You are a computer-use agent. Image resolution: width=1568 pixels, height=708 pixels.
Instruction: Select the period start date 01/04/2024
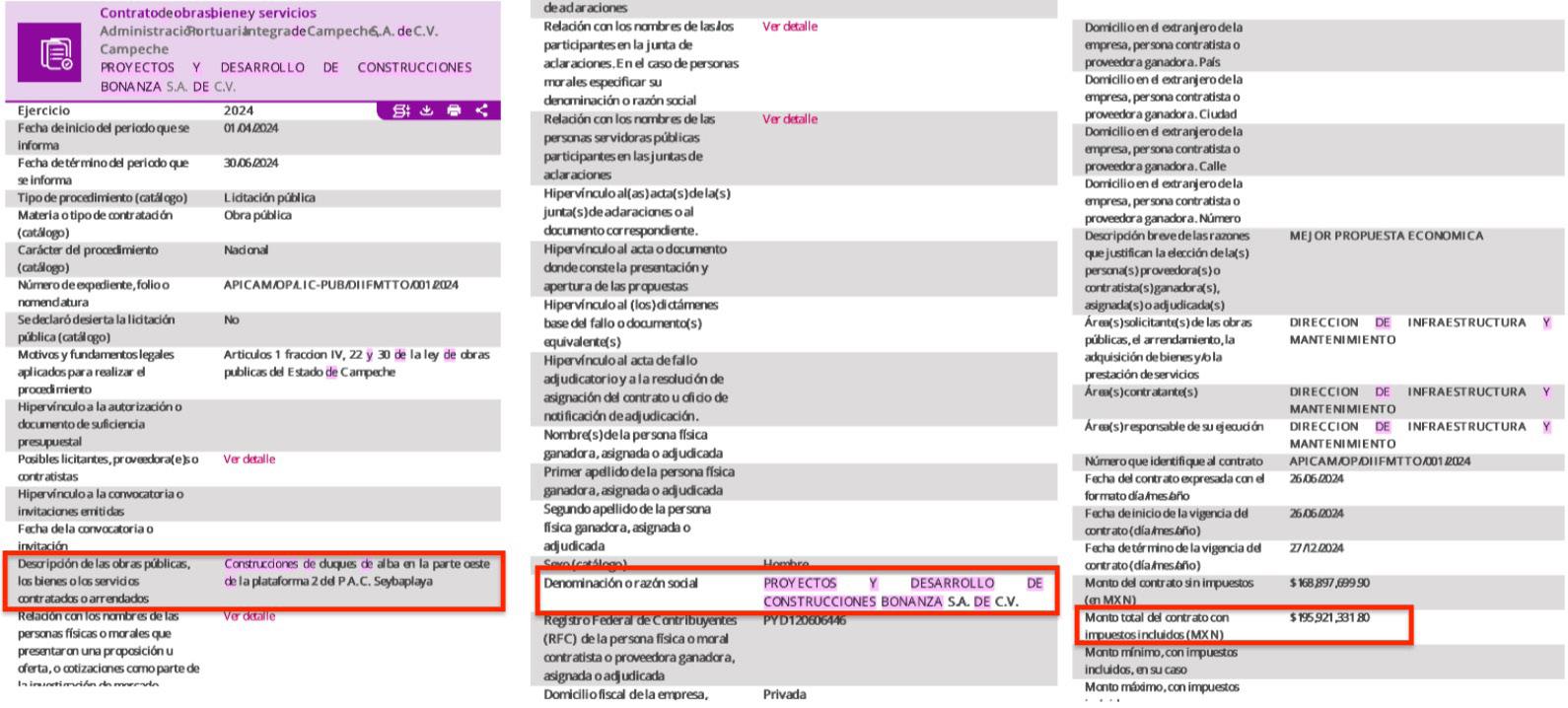250,128
